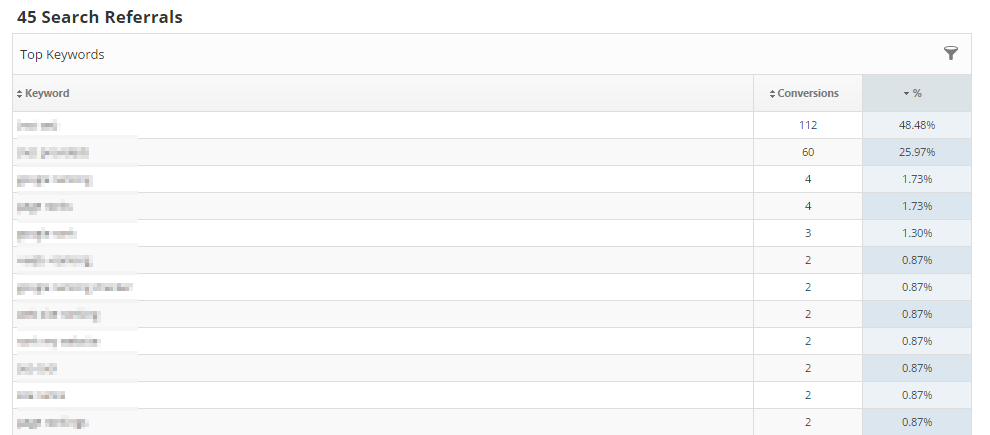Select blurred keyword in the 1.30% row

pyautogui.click(x=46, y=233)
